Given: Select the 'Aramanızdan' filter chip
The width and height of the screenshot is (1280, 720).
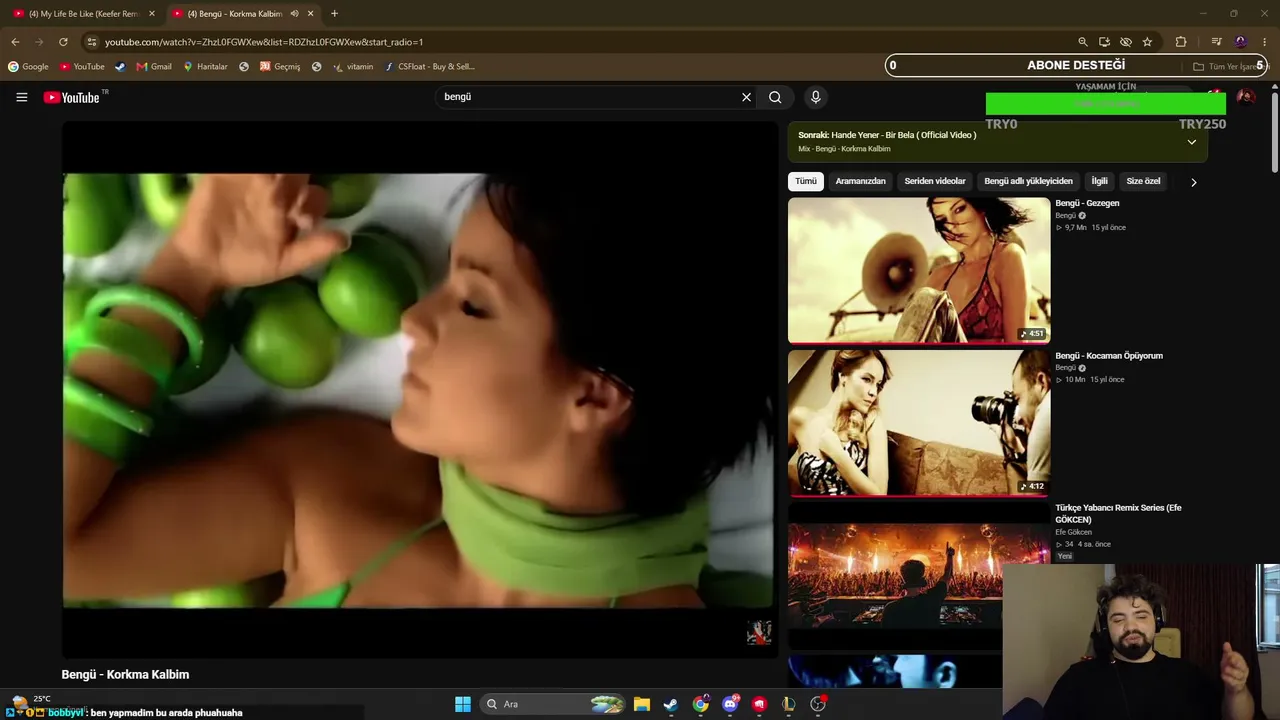Looking at the screenshot, I should coord(860,181).
